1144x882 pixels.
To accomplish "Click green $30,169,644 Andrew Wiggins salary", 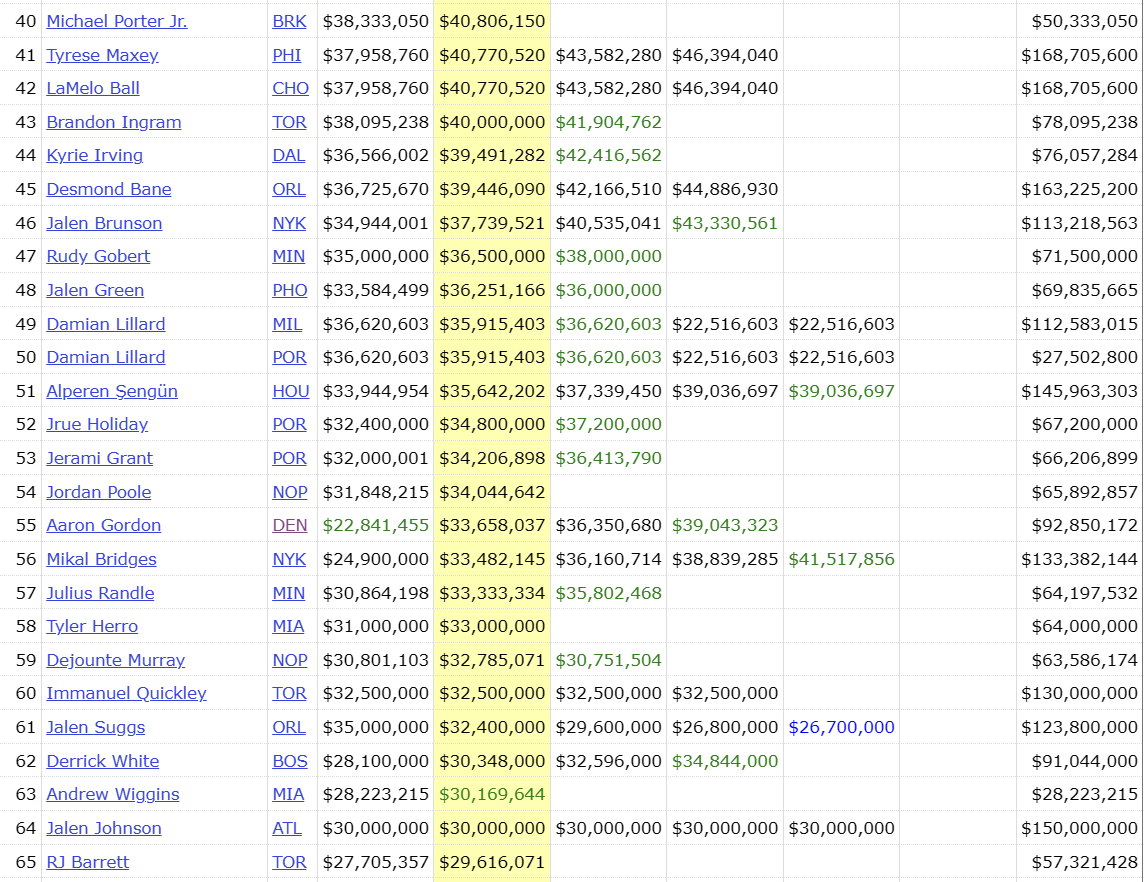I will [x=492, y=794].
